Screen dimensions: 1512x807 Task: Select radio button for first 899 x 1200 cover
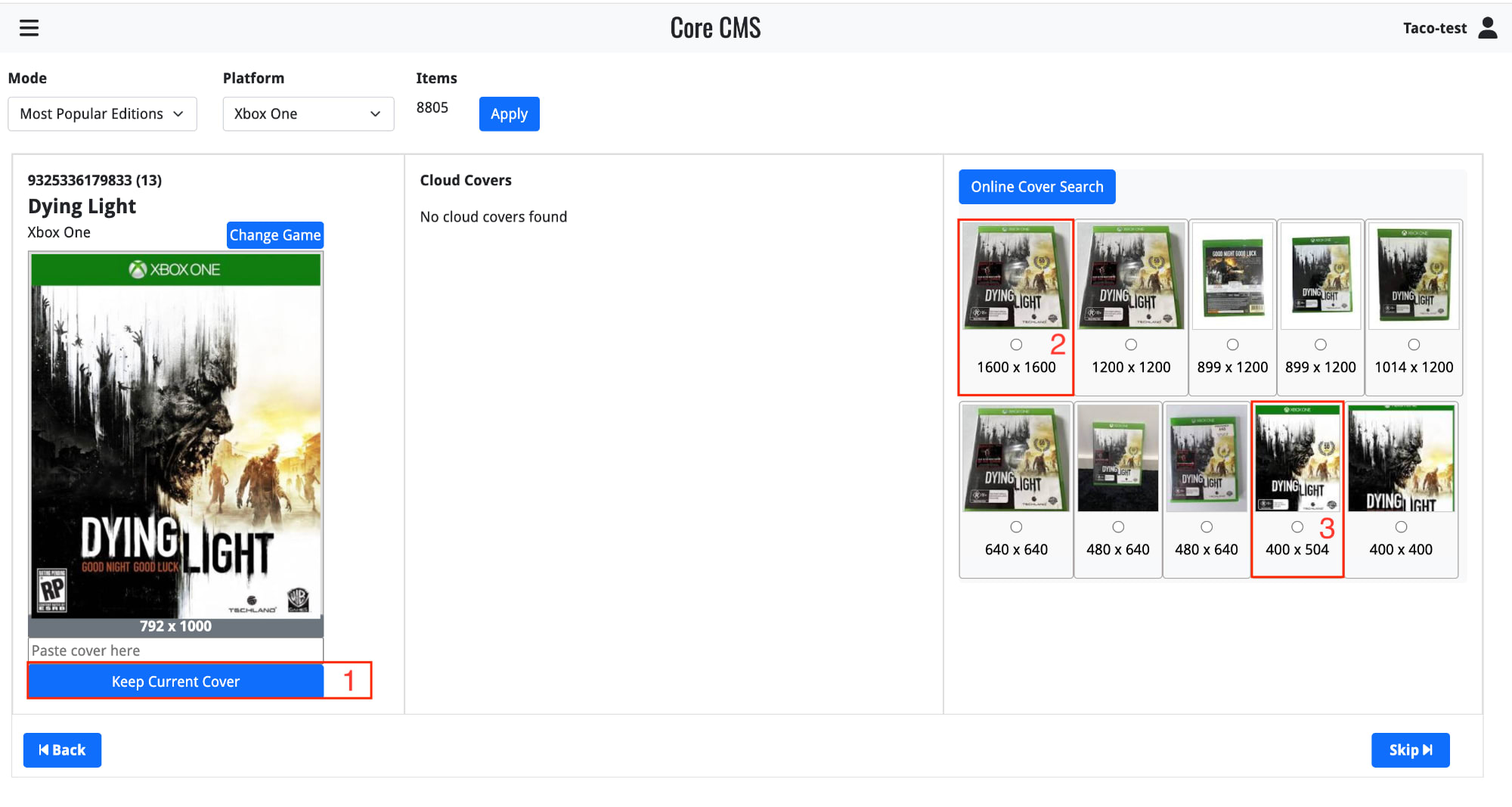point(1232,345)
